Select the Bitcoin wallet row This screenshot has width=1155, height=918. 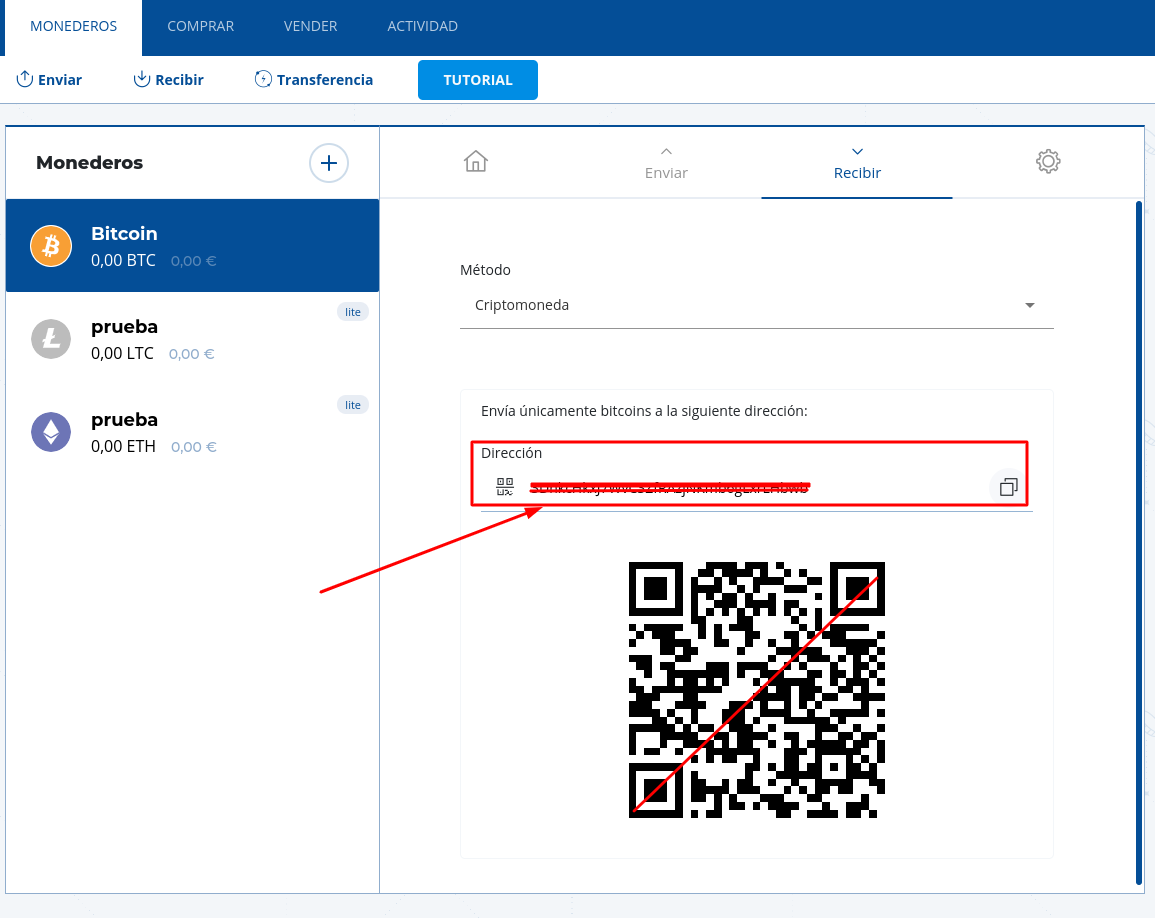[x=192, y=245]
